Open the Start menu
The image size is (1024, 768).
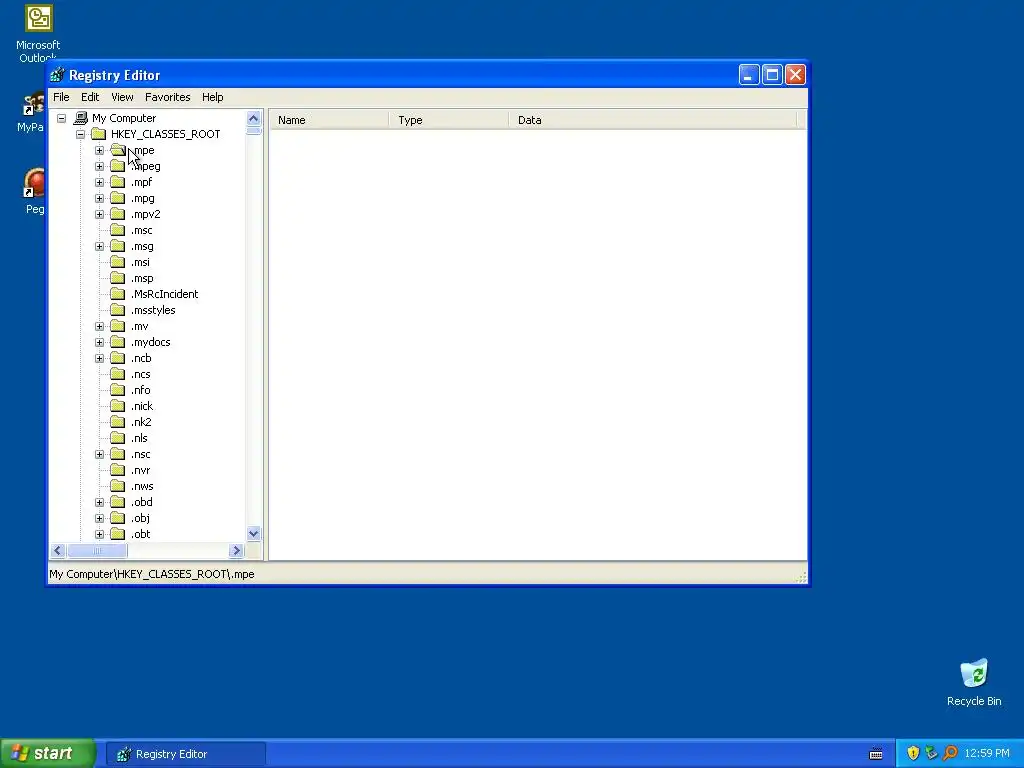click(48, 754)
